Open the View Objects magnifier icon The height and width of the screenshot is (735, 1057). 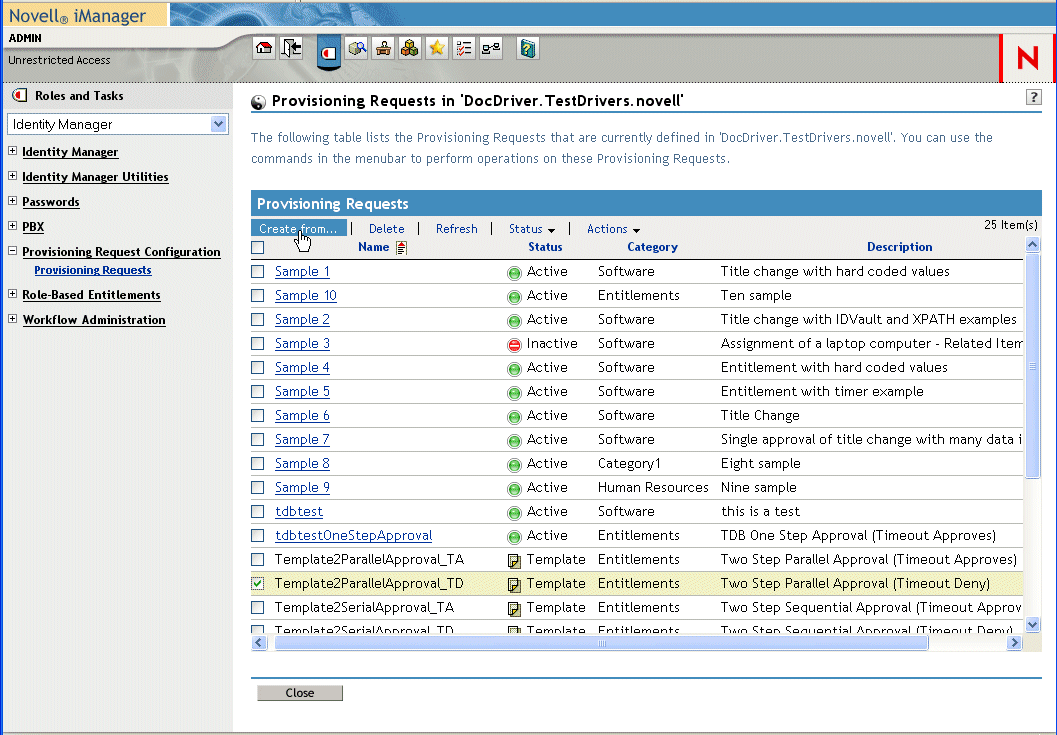(356, 48)
